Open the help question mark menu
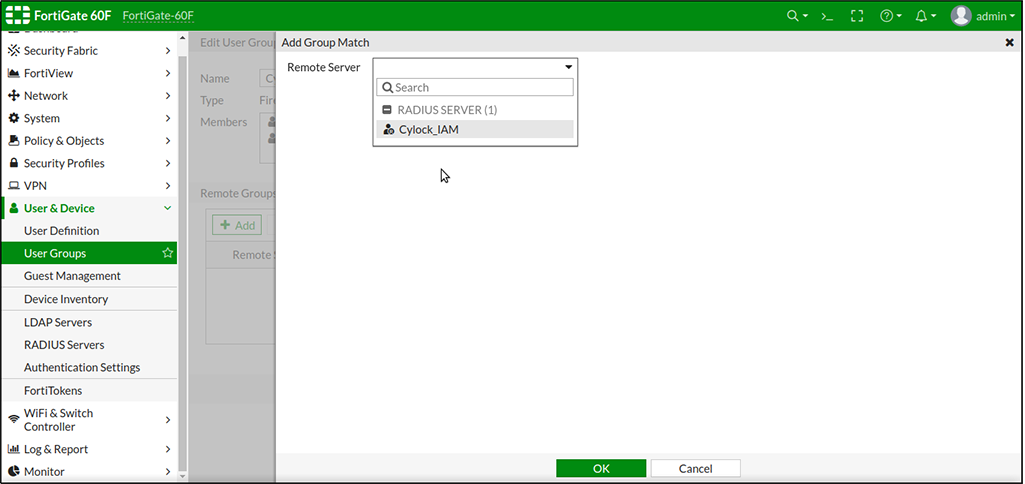The height and width of the screenshot is (484, 1025). 887,16
